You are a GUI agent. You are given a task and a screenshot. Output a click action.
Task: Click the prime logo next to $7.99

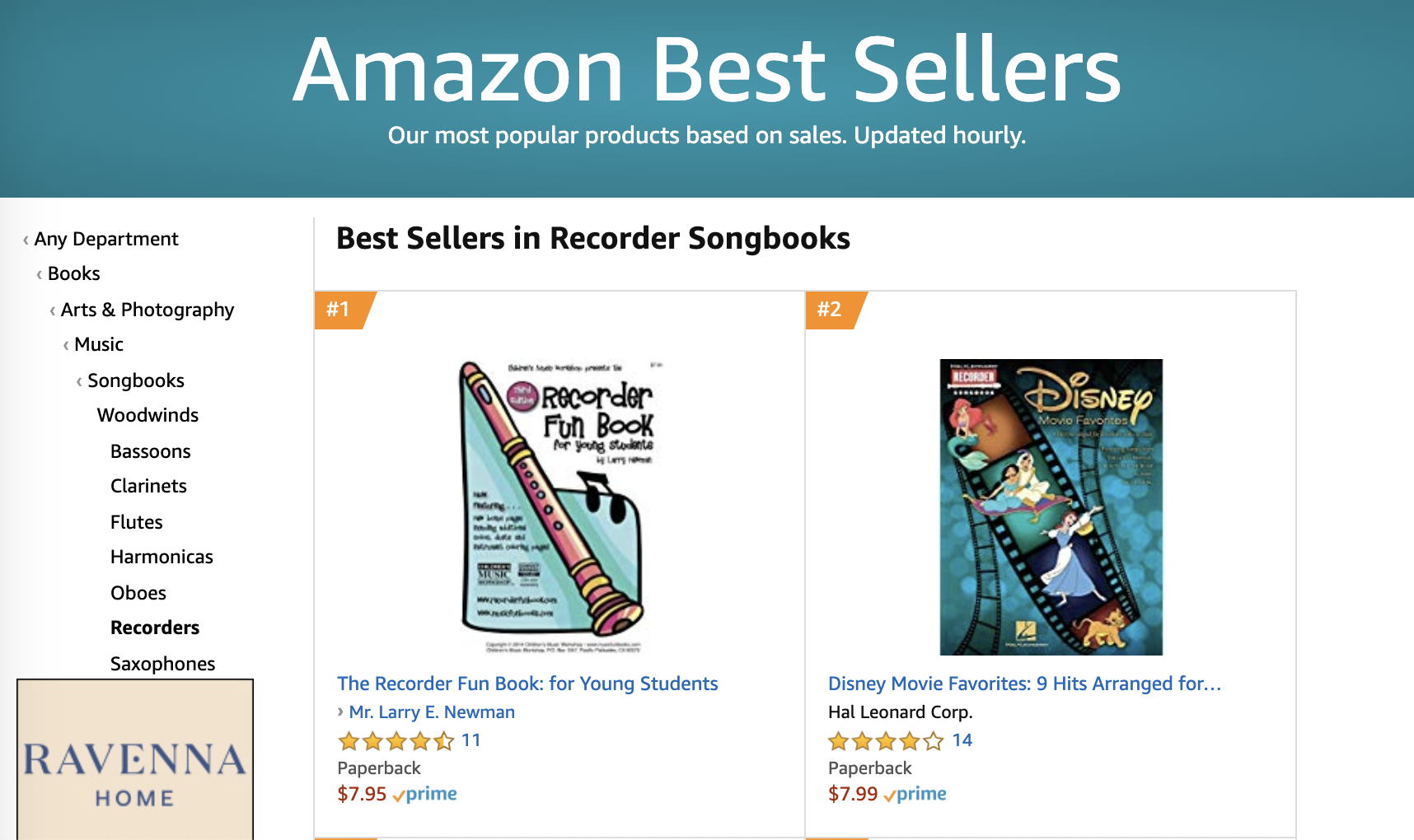pyautogui.click(x=915, y=795)
